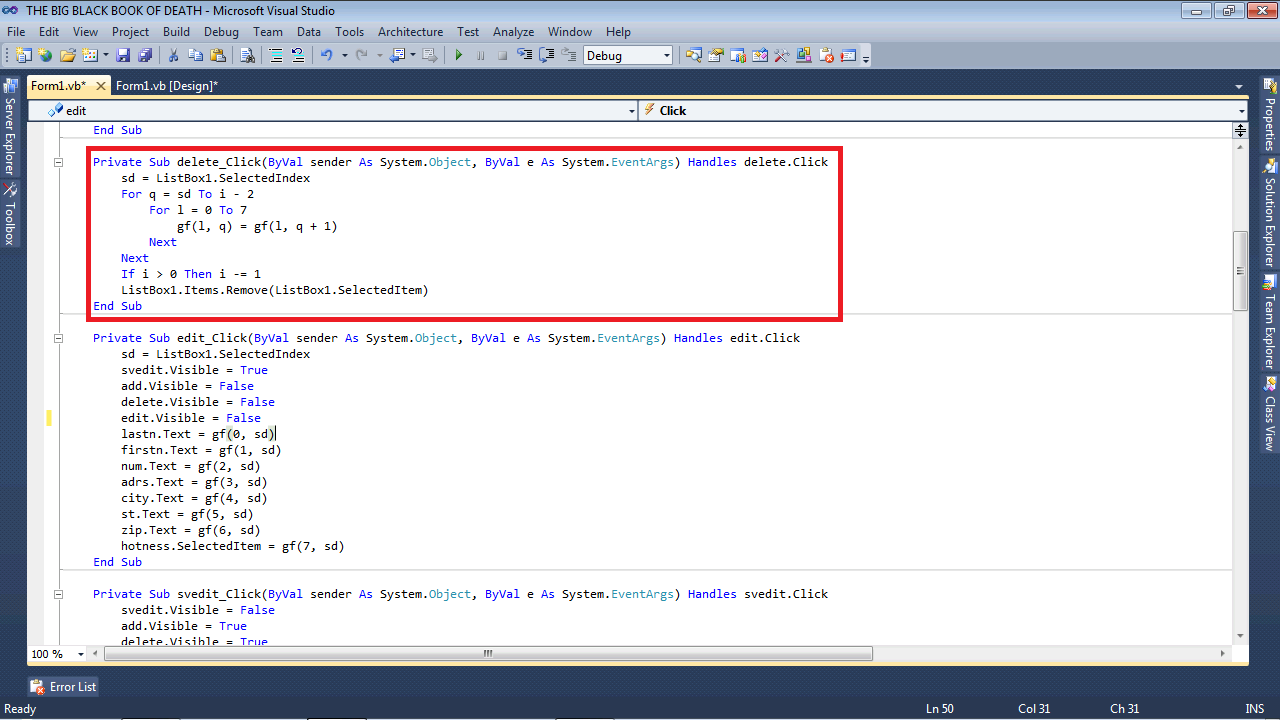
Task: Open the Error List tab
Action: pyautogui.click(x=64, y=687)
